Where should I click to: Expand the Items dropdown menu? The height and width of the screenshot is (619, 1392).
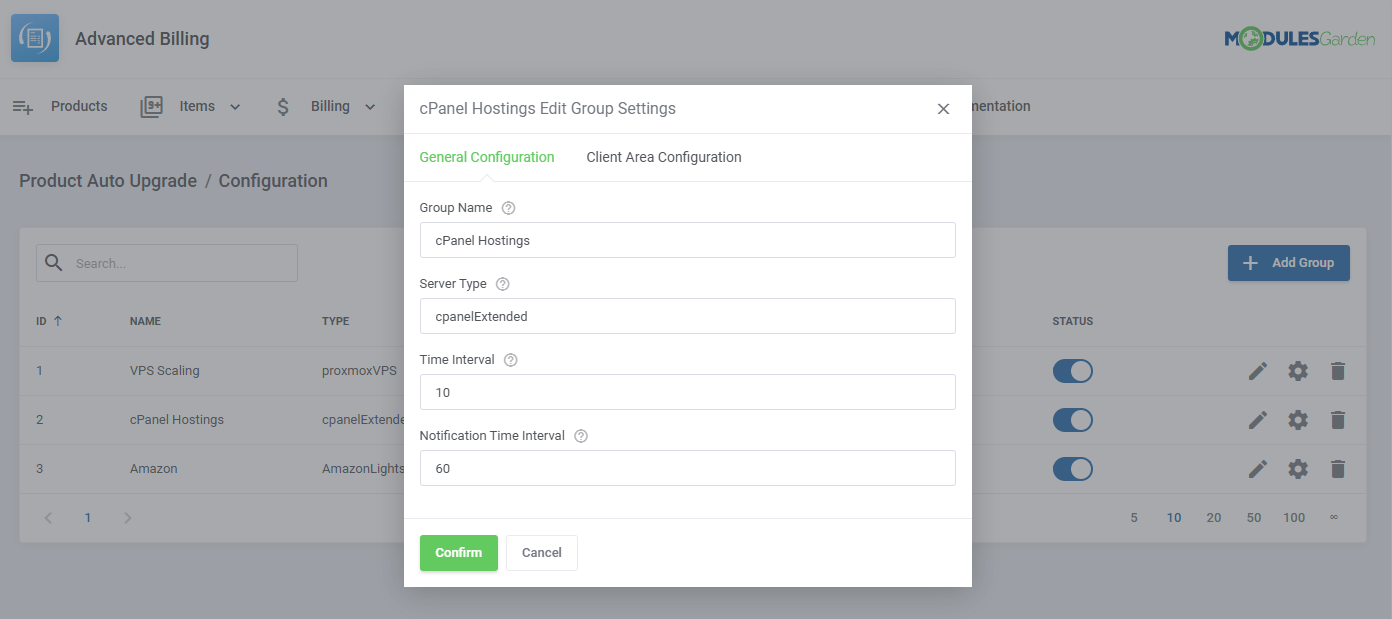point(191,107)
